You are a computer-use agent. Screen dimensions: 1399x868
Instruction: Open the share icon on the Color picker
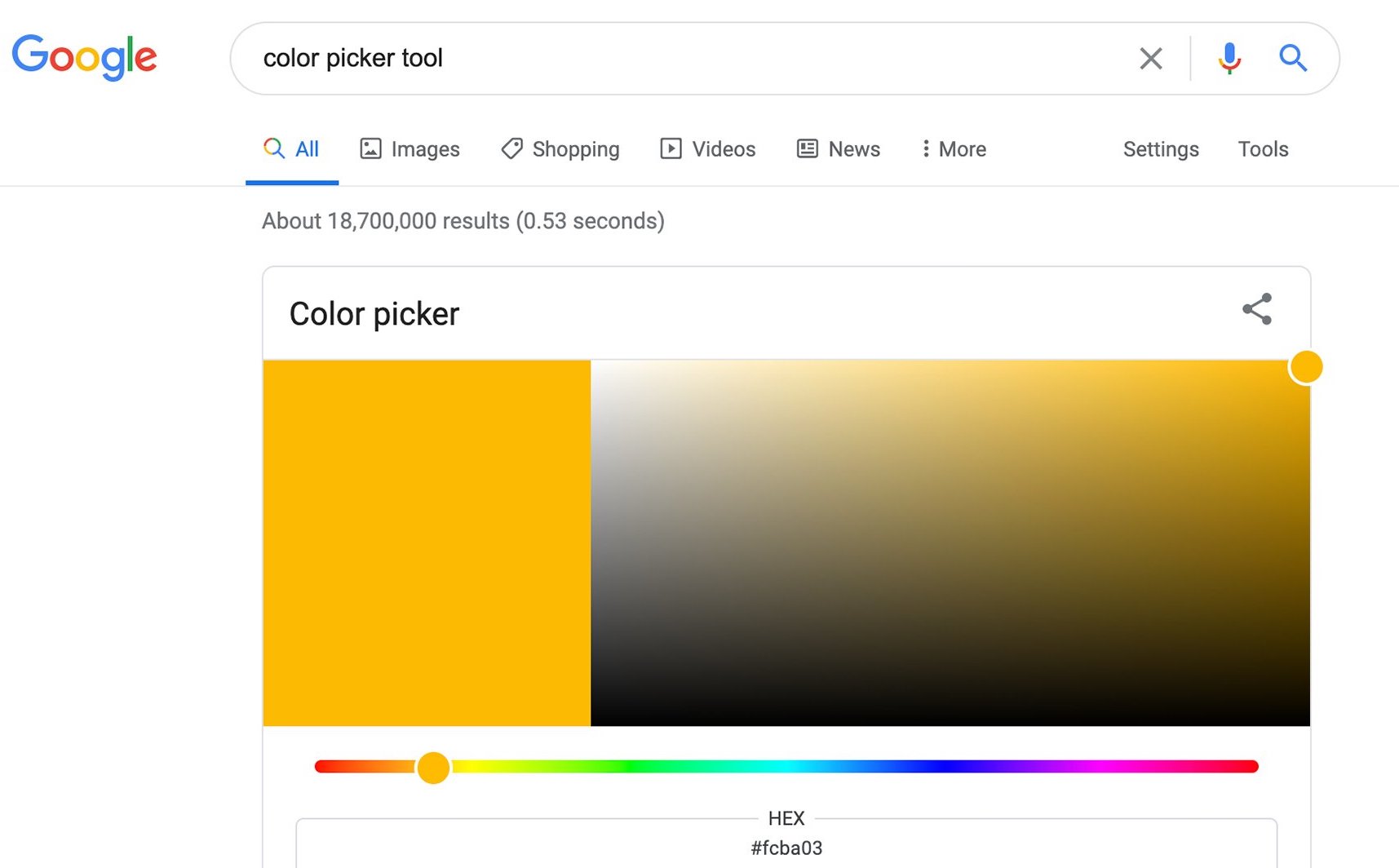pyautogui.click(x=1256, y=310)
